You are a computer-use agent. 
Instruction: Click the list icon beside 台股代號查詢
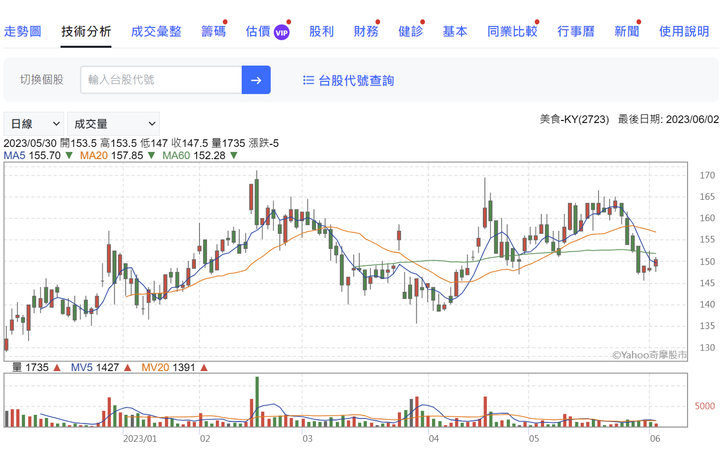pyautogui.click(x=309, y=80)
